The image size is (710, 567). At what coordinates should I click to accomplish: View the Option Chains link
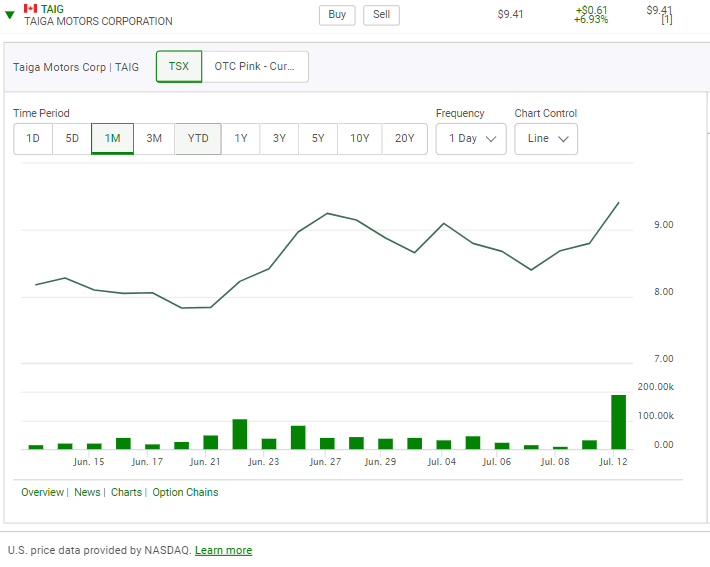click(185, 492)
